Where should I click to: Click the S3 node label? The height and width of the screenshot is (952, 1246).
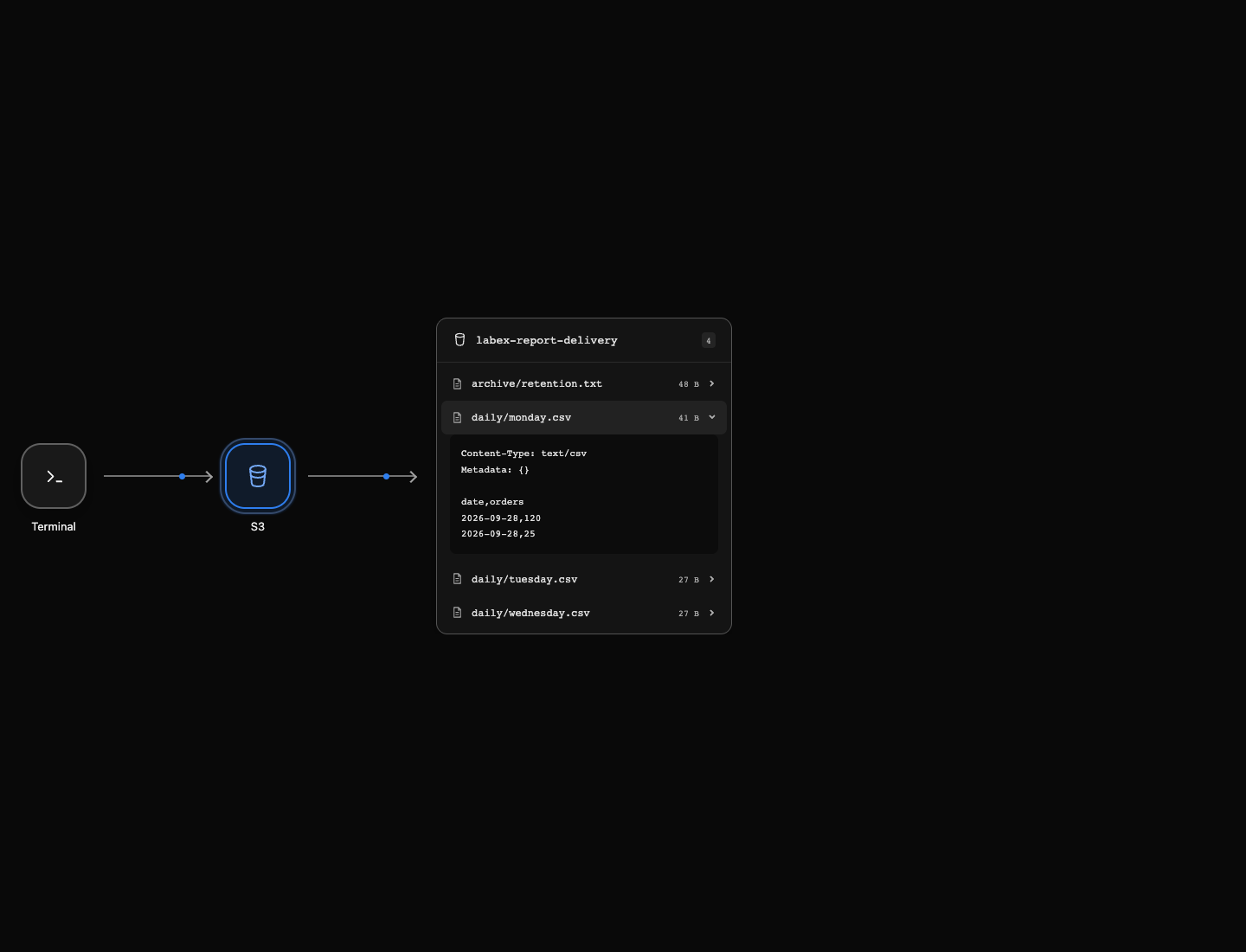tap(258, 526)
